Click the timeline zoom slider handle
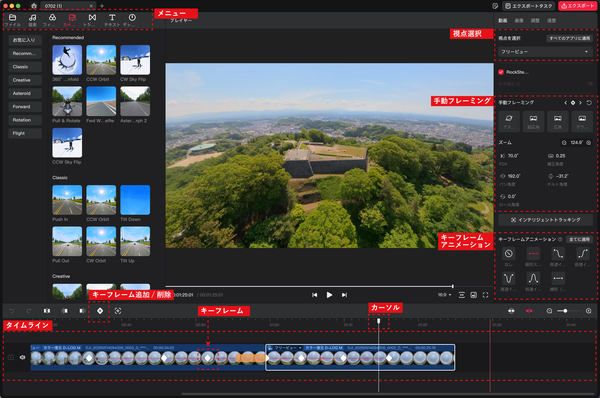This screenshot has height=398, width=600. click(565, 311)
